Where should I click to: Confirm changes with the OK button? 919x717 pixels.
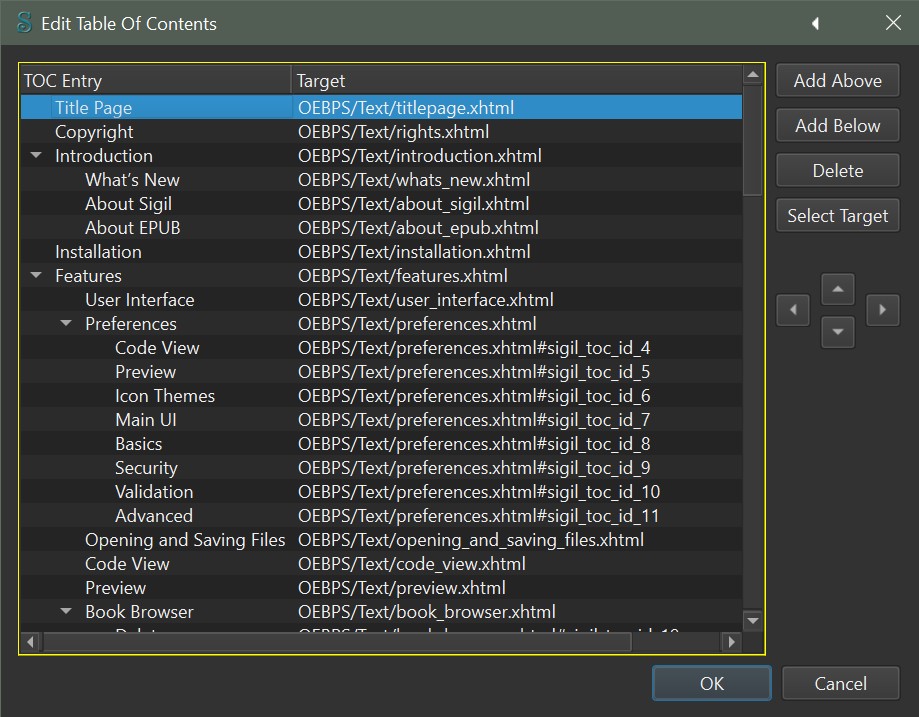(711, 684)
